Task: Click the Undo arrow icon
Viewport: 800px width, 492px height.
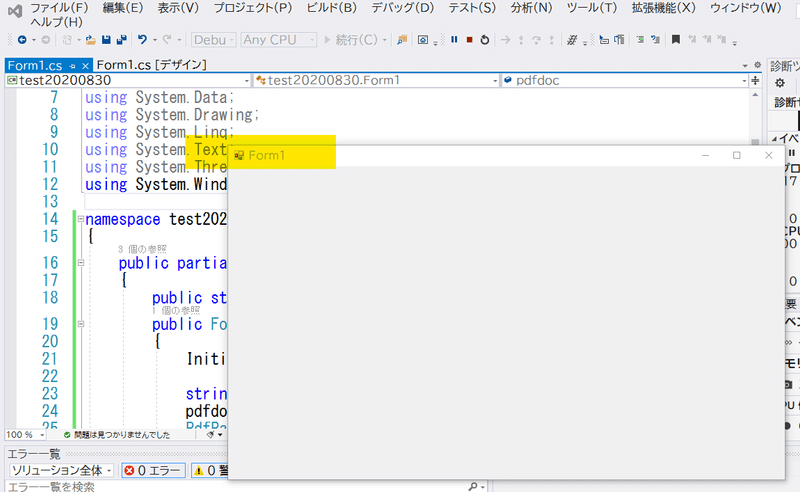Action: click(142, 39)
